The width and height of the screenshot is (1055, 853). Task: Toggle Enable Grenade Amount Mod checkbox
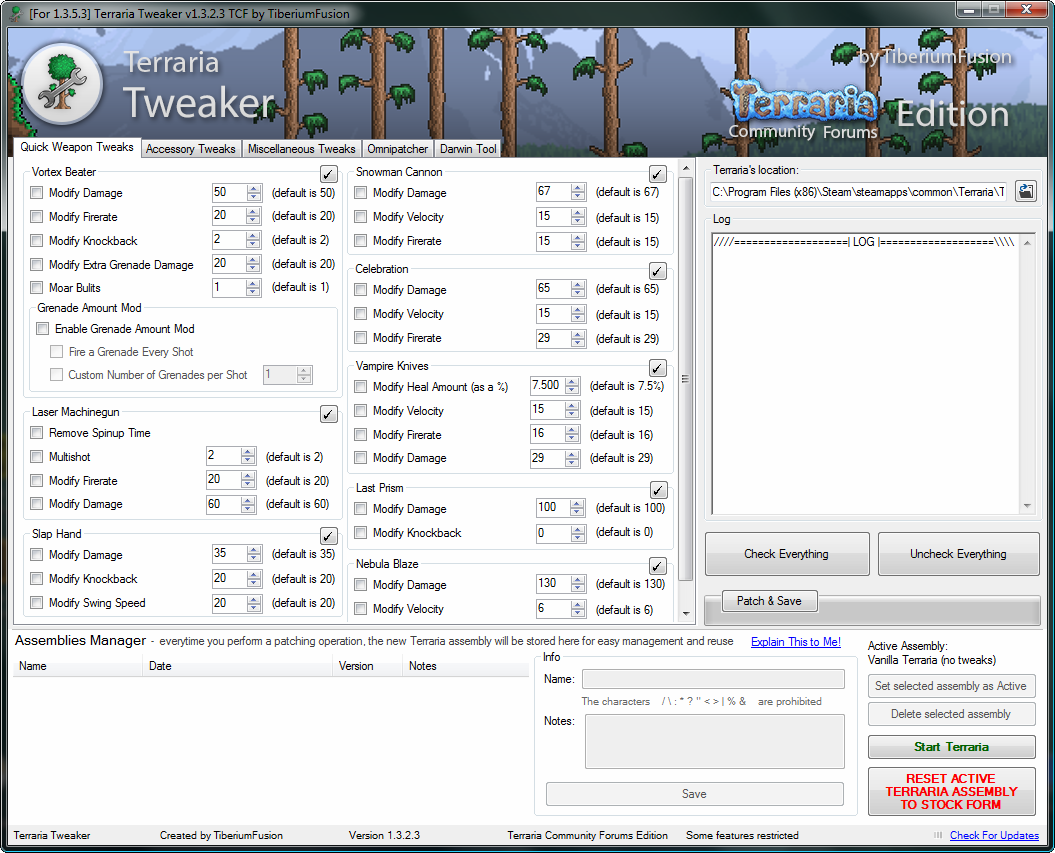[42, 328]
